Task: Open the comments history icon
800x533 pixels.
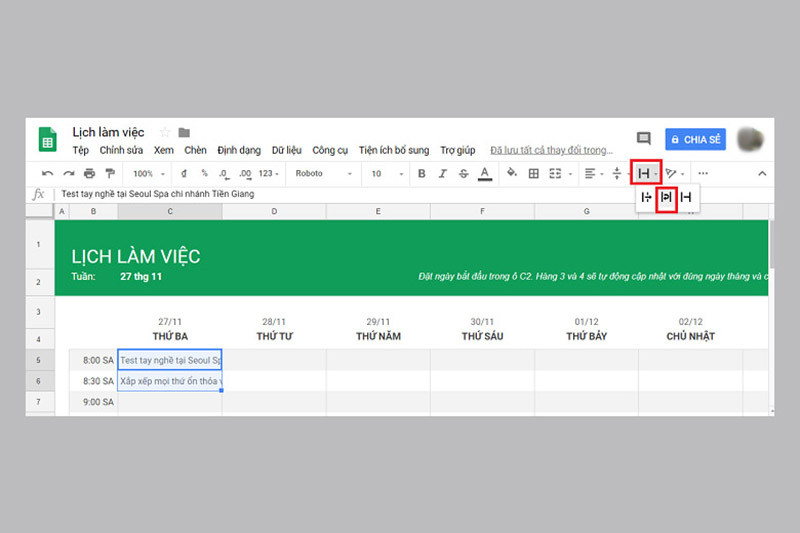Action: tap(644, 138)
